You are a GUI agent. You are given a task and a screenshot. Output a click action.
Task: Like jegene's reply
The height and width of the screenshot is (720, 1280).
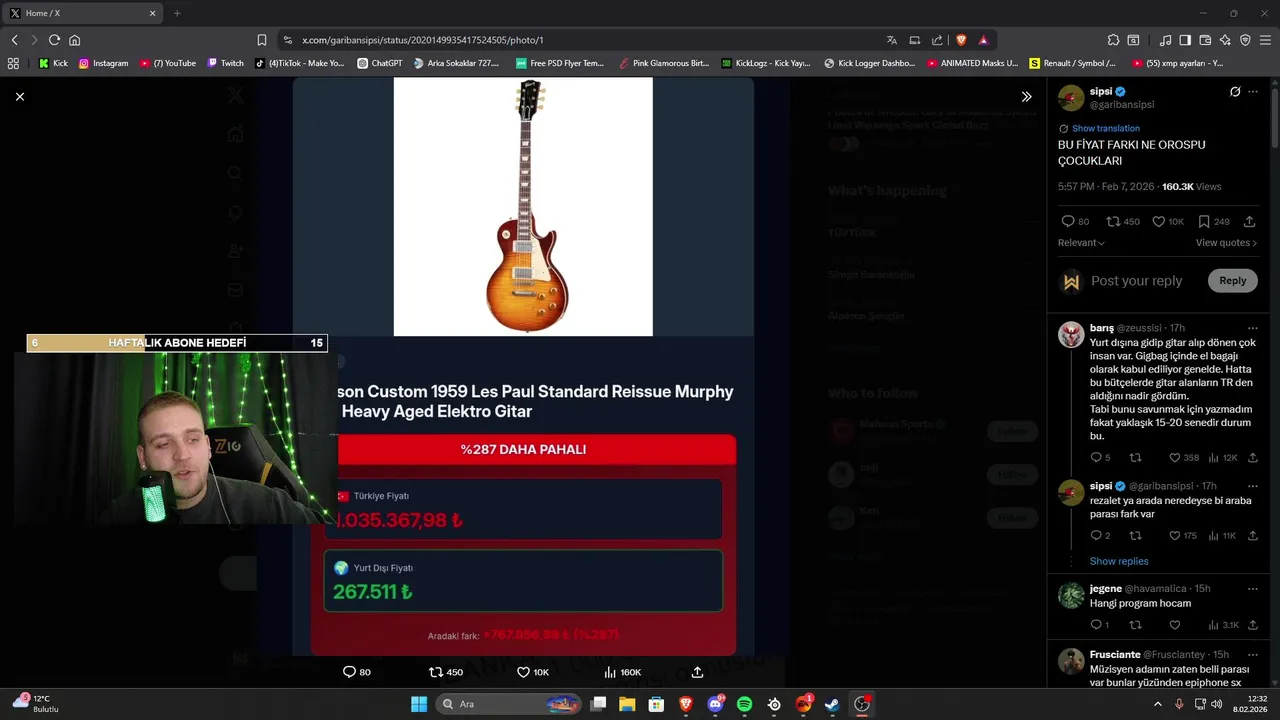click(x=1174, y=625)
